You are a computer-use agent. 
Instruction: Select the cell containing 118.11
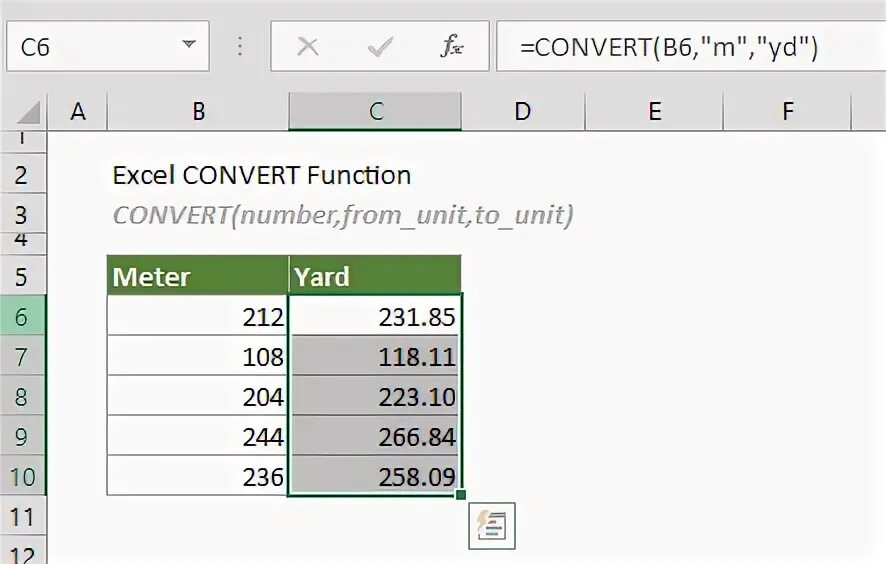375,356
